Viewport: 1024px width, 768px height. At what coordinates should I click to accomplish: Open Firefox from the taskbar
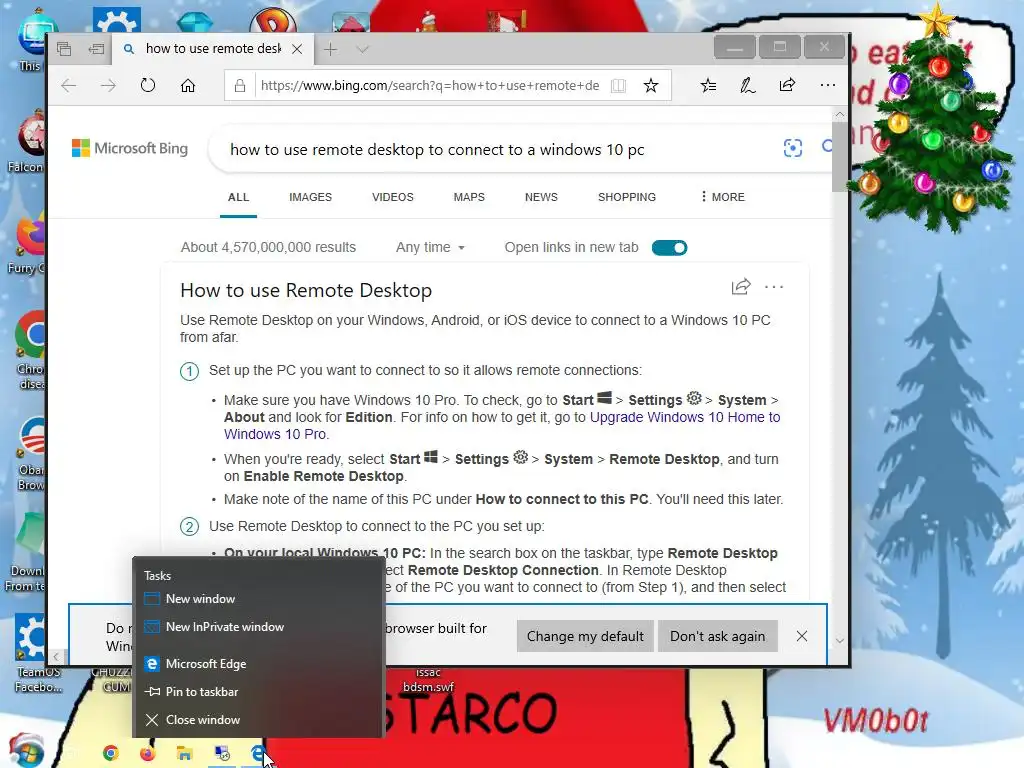click(x=148, y=753)
